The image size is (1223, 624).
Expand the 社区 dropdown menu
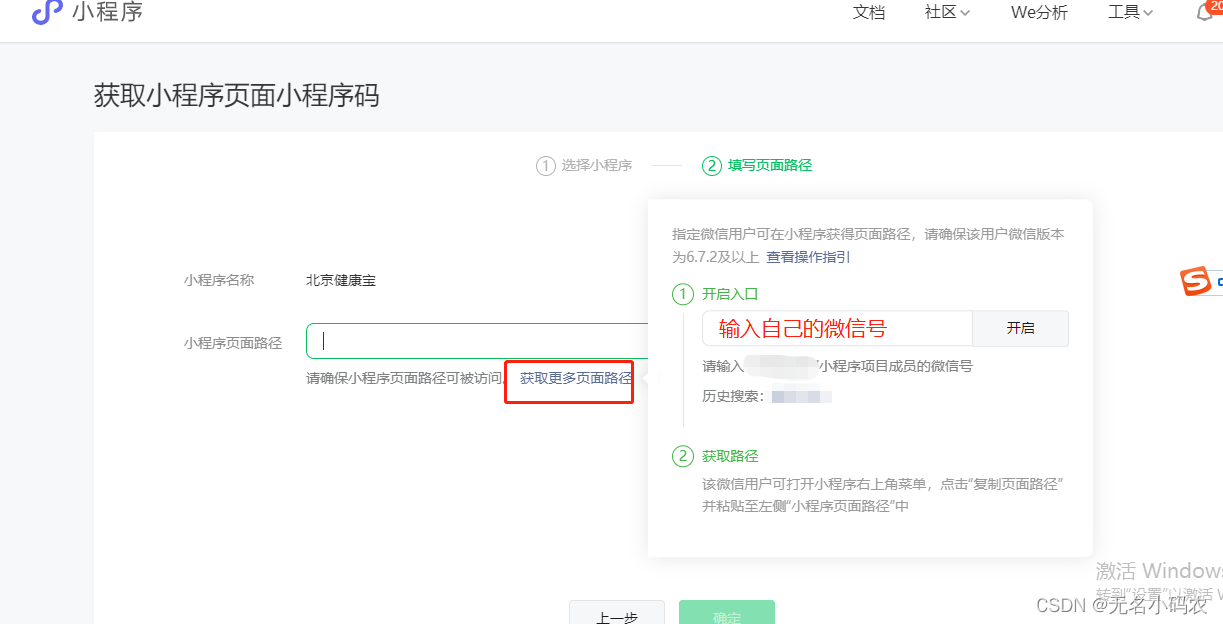click(947, 12)
